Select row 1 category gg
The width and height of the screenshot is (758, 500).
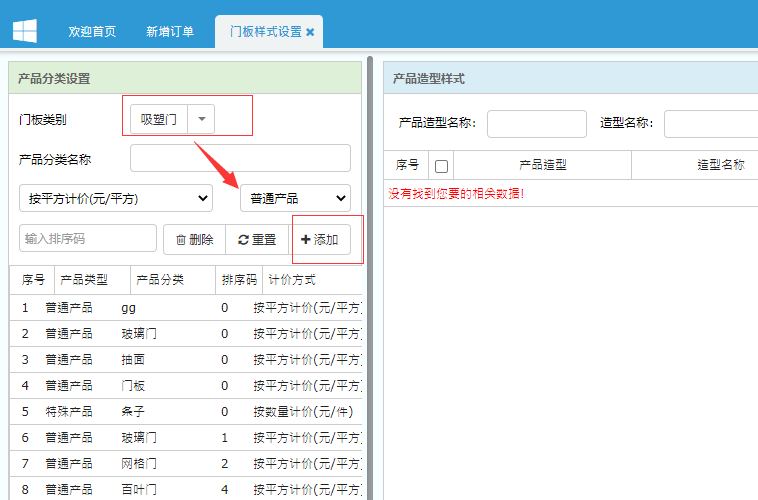186,308
